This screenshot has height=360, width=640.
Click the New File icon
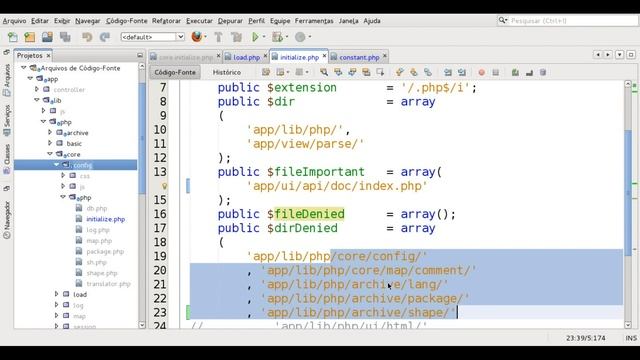pos(13,37)
